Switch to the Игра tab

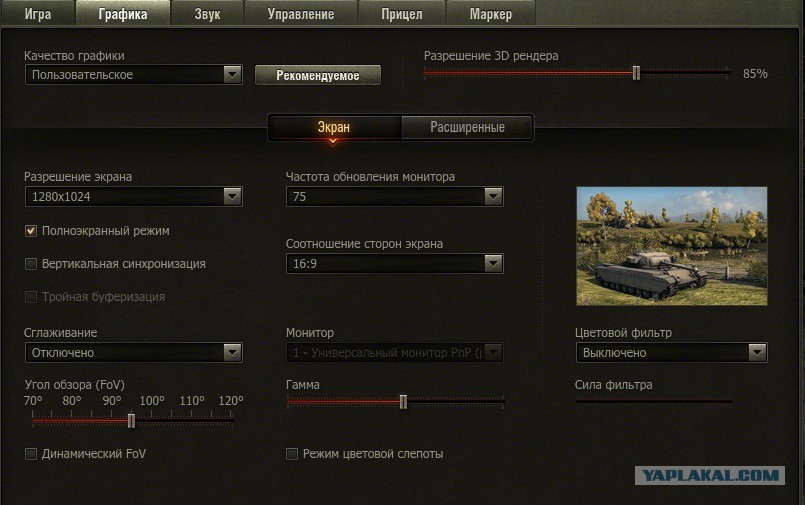(38, 14)
